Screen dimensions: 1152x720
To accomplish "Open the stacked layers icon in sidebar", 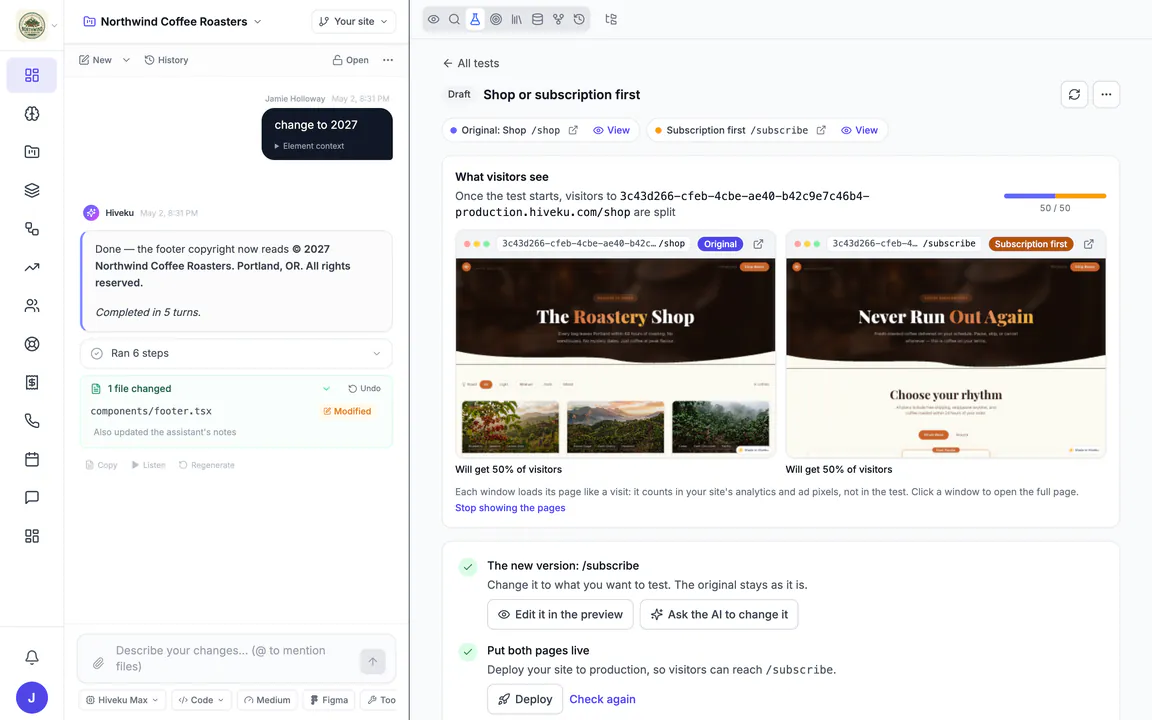I will pos(32,190).
